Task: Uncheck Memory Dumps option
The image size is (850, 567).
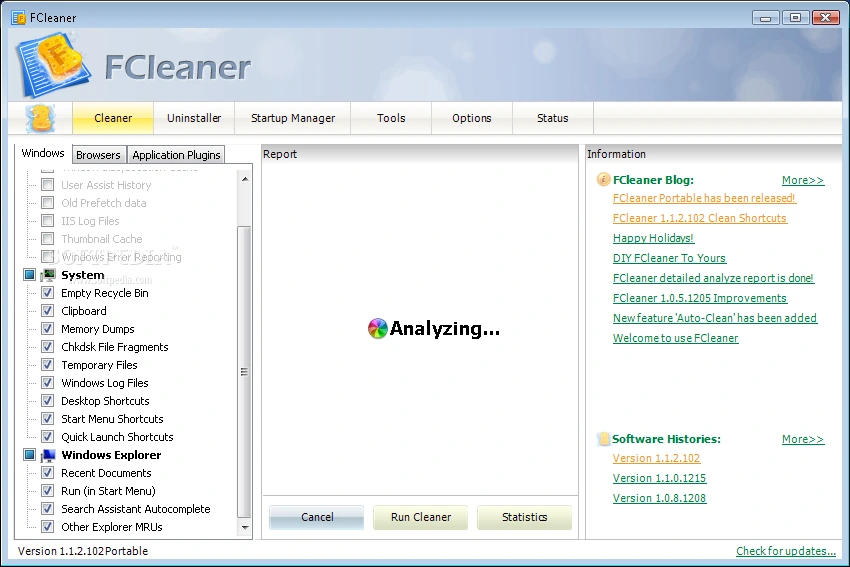Action: [x=48, y=328]
